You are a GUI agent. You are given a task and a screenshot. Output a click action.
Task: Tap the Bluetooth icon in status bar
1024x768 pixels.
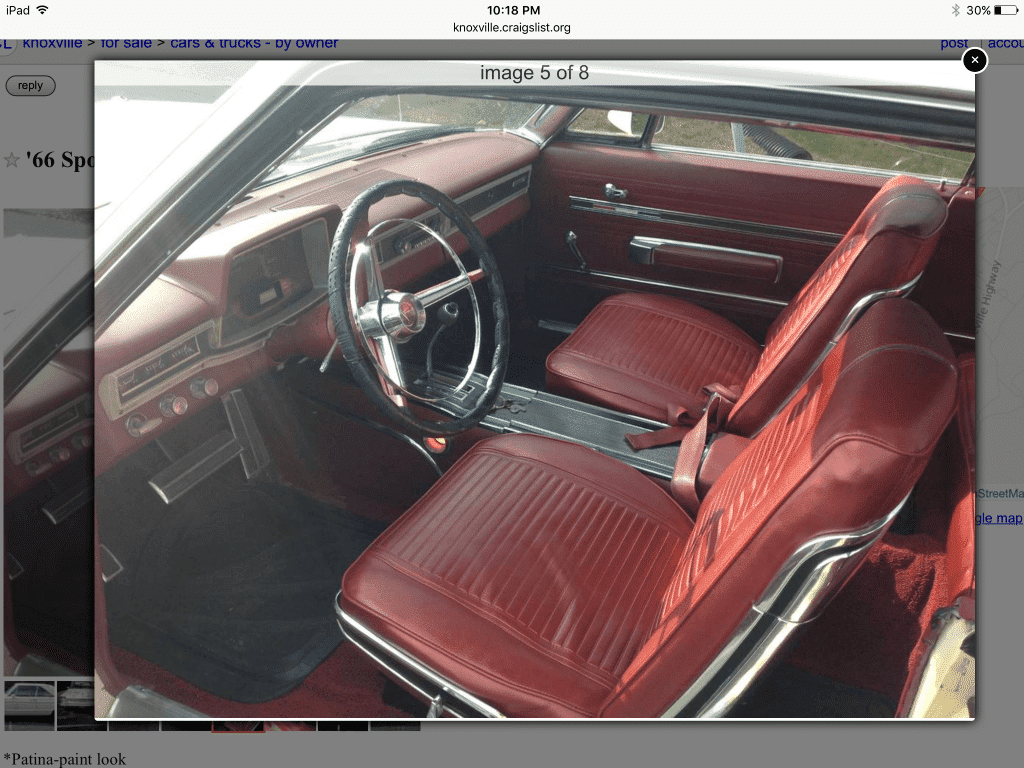(955, 10)
